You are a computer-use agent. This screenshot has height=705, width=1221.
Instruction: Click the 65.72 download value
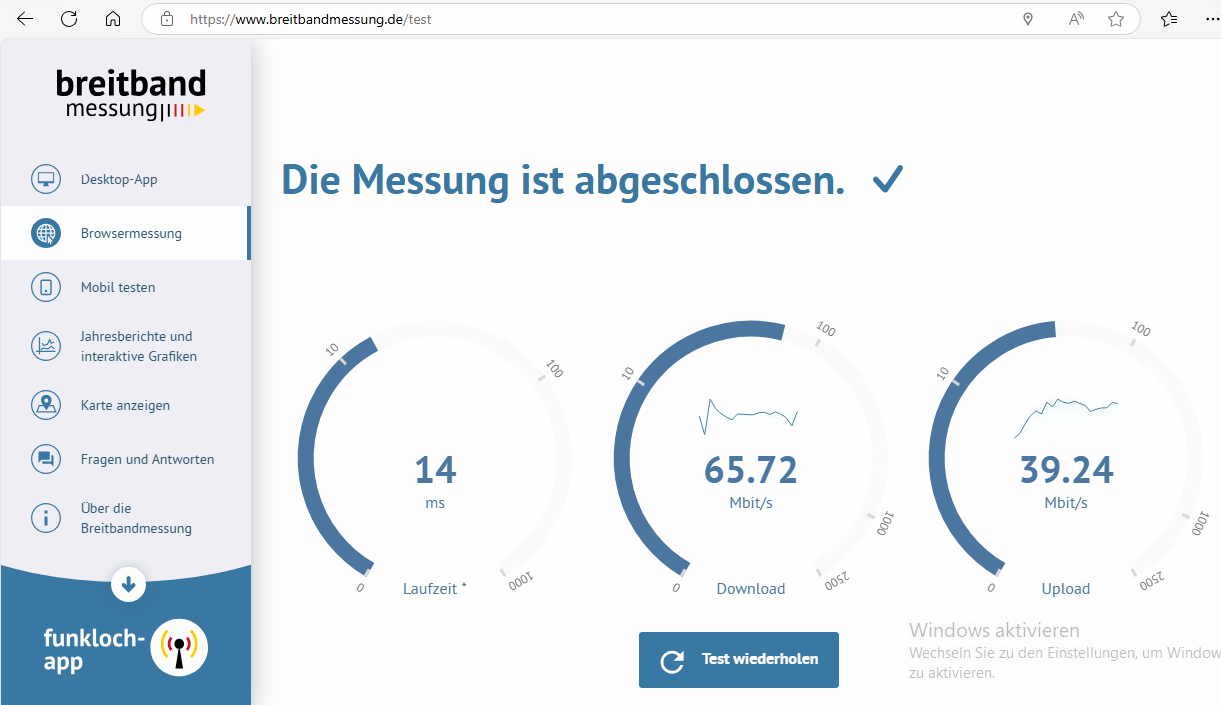pos(751,470)
